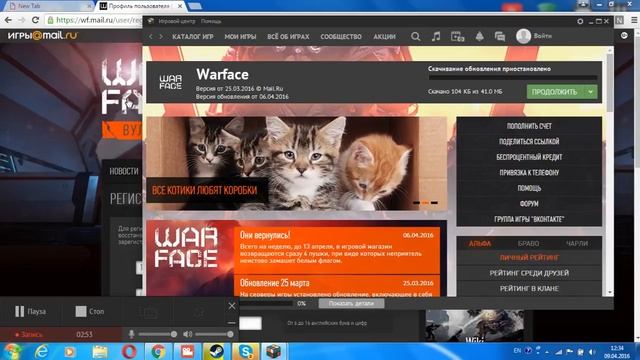This screenshot has width=640, height=360.
Task: Open the music note player icon
Action: pyautogui.click(x=436, y=37)
